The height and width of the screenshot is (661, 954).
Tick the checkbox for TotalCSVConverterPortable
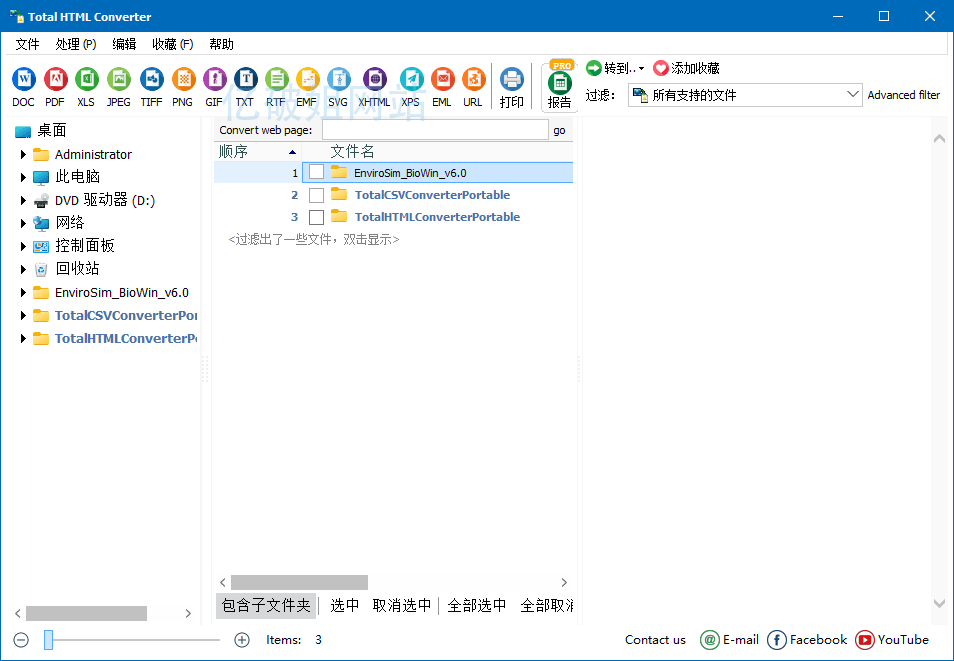(316, 194)
